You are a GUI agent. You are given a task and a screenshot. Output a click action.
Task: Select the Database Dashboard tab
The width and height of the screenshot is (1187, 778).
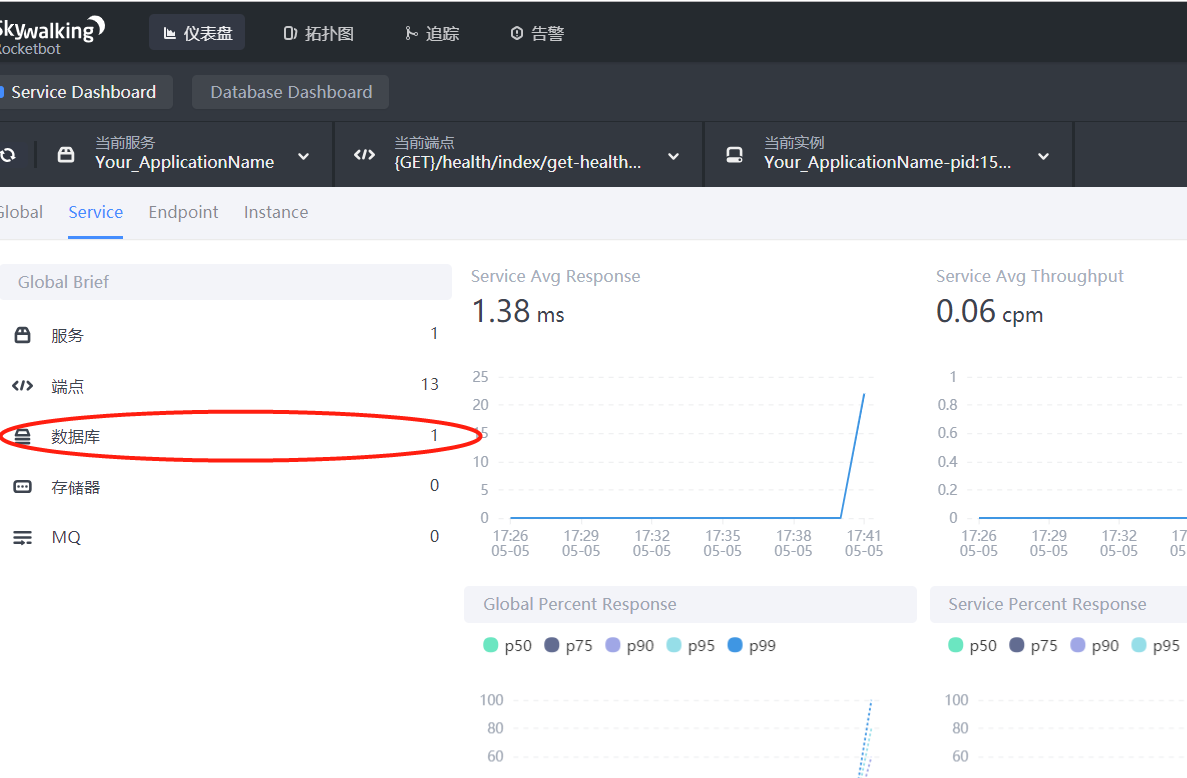point(291,92)
